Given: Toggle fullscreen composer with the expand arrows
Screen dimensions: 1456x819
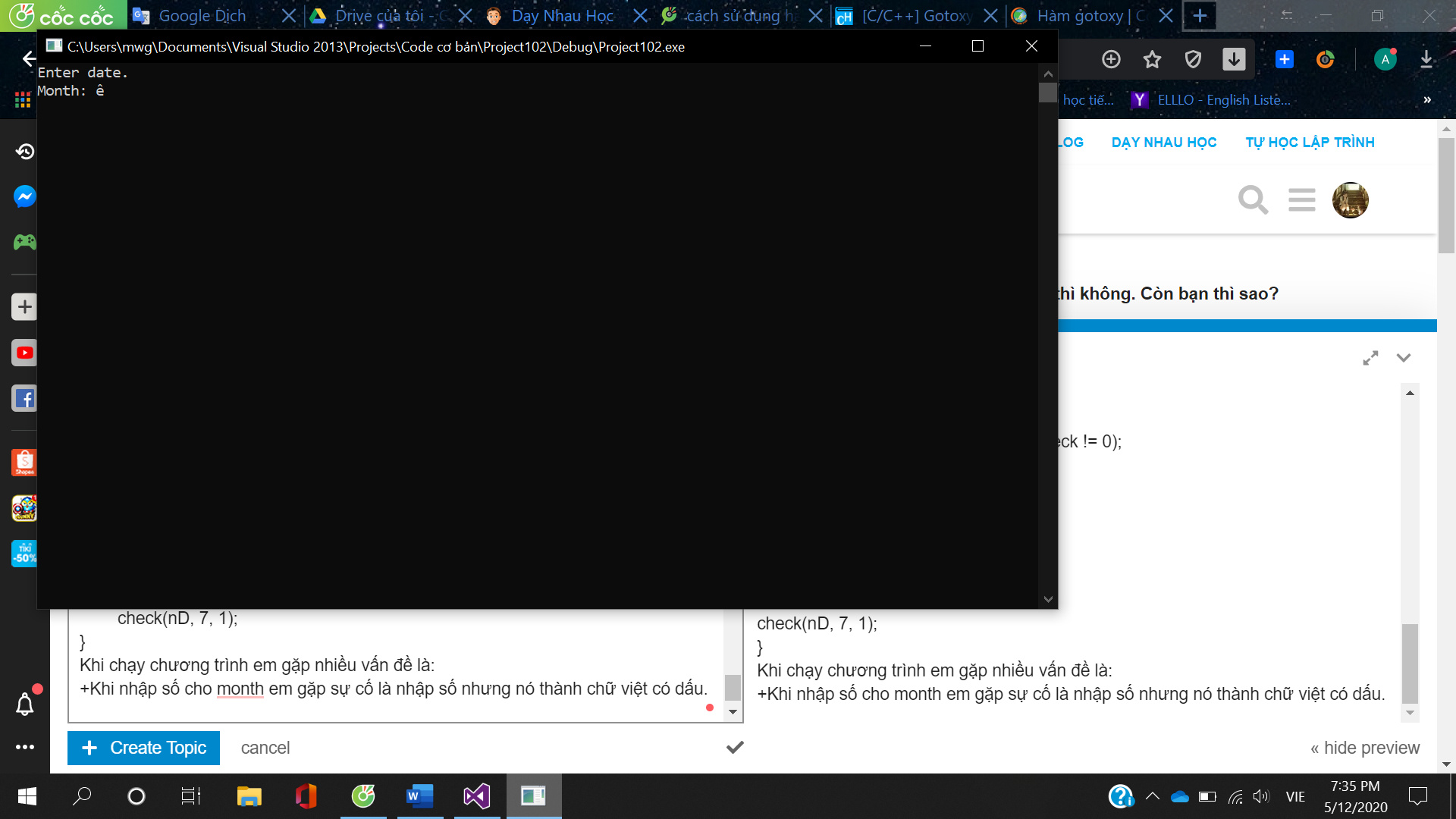Looking at the screenshot, I should tap(1370, 358).
